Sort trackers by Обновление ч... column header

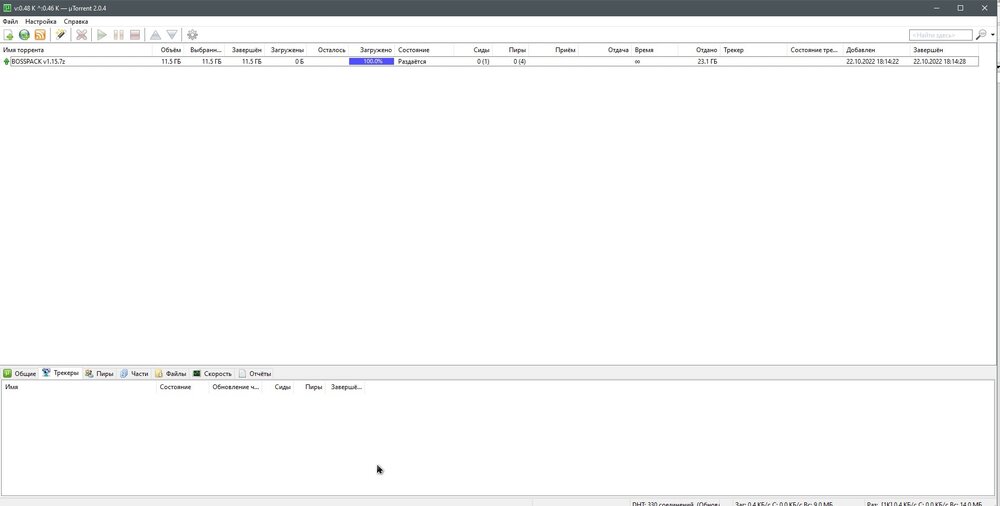pyautogui.click(x=236, y=387)
